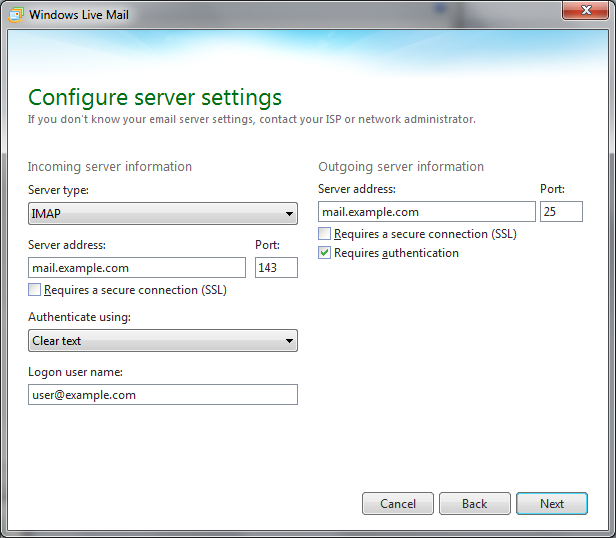
Task: Click the Configure server settings heading
Action: point(155,97)
